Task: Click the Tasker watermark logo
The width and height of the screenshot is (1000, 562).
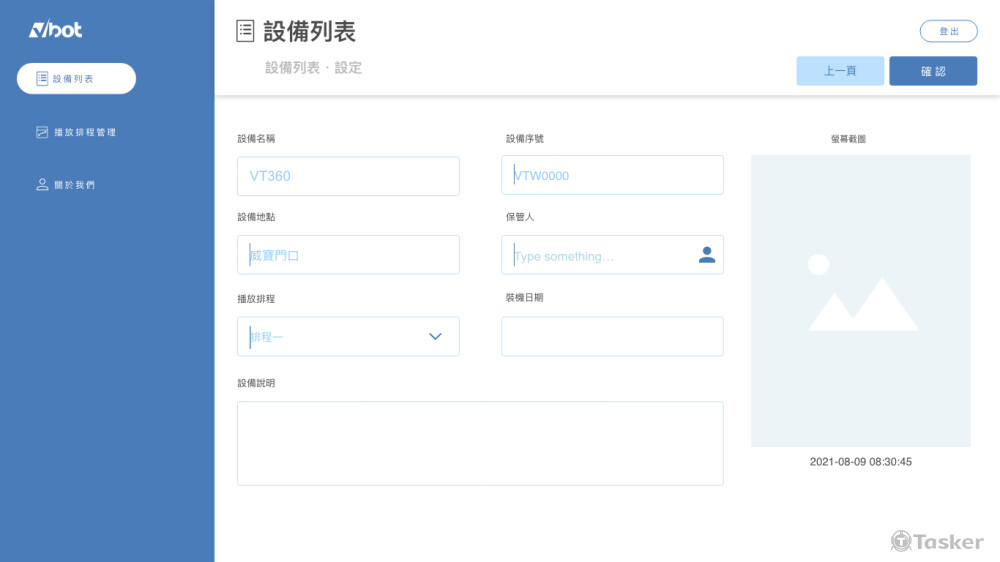Action: click(x=937, y=541)
